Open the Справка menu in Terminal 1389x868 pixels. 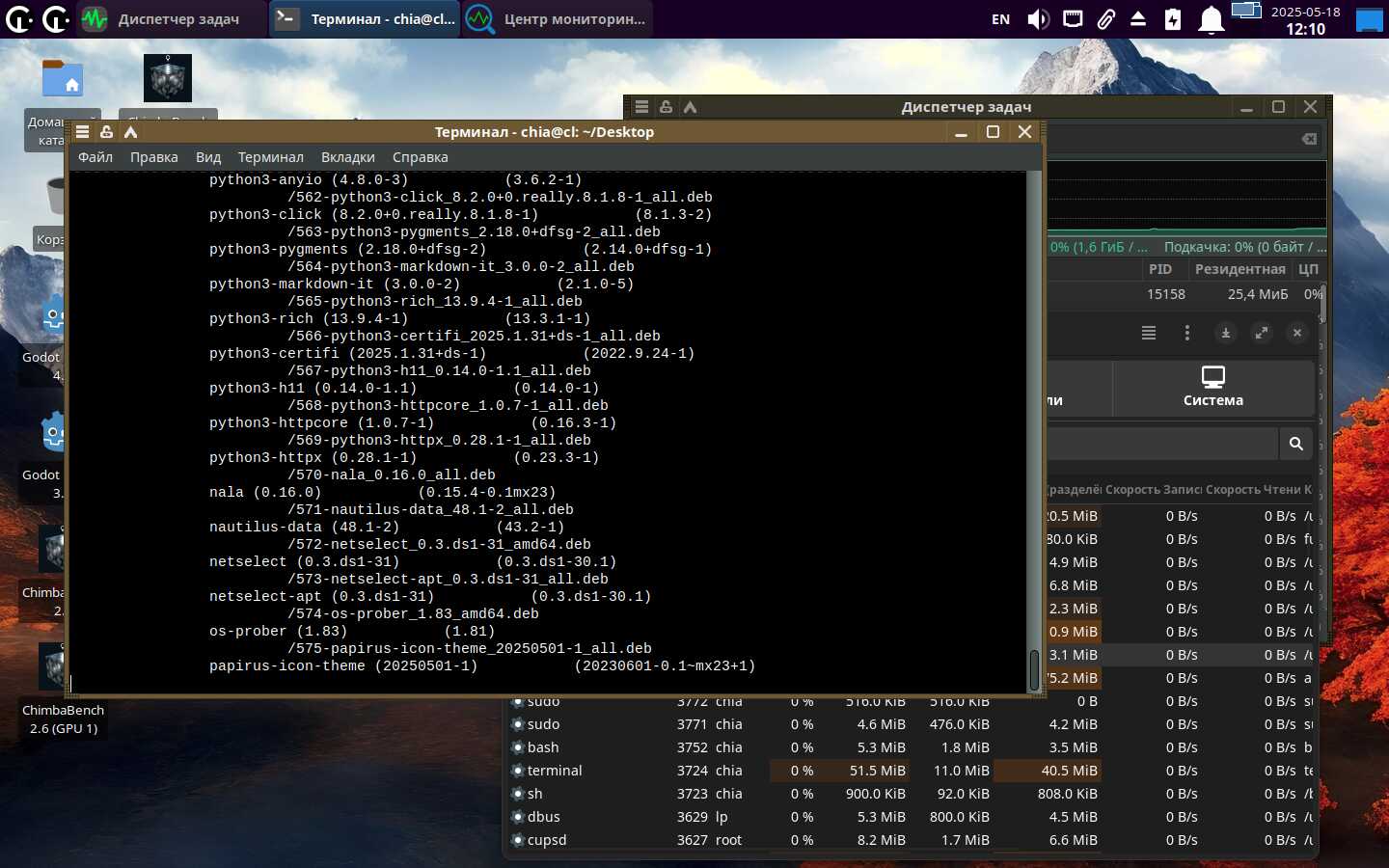421,157
